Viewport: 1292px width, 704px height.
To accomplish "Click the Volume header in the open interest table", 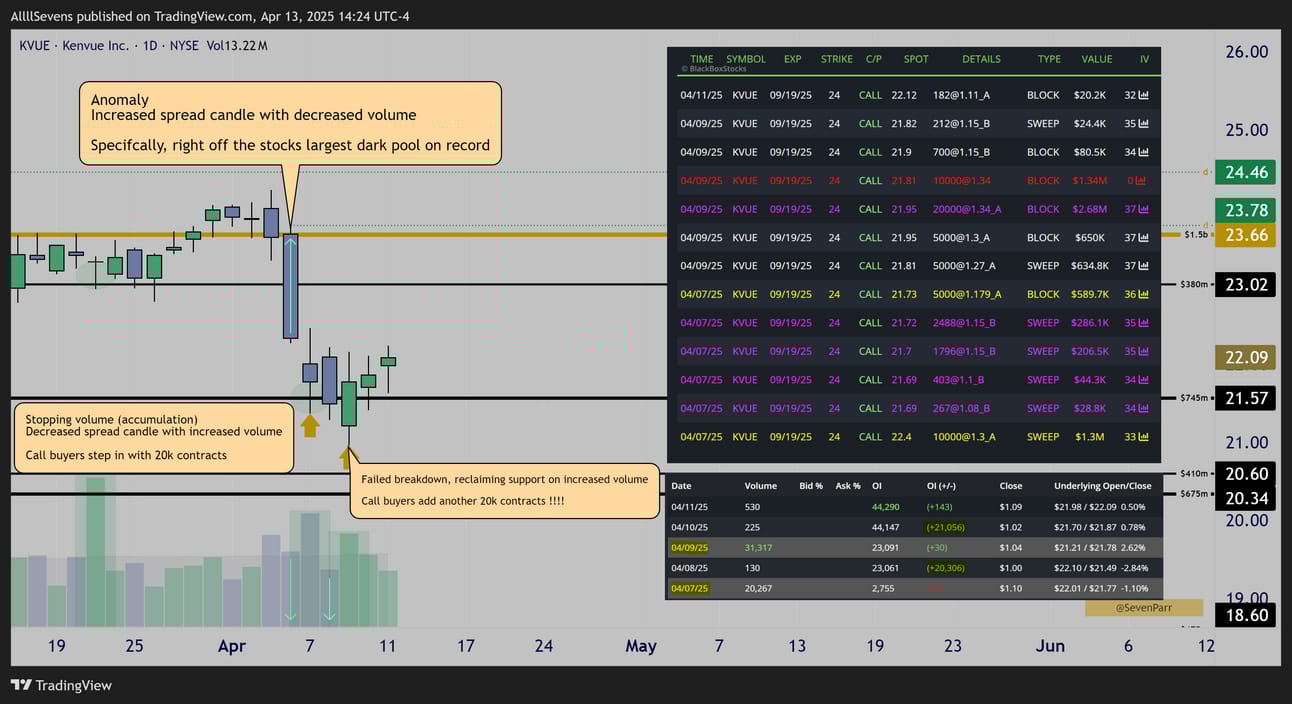I will [x=761, y=486].
